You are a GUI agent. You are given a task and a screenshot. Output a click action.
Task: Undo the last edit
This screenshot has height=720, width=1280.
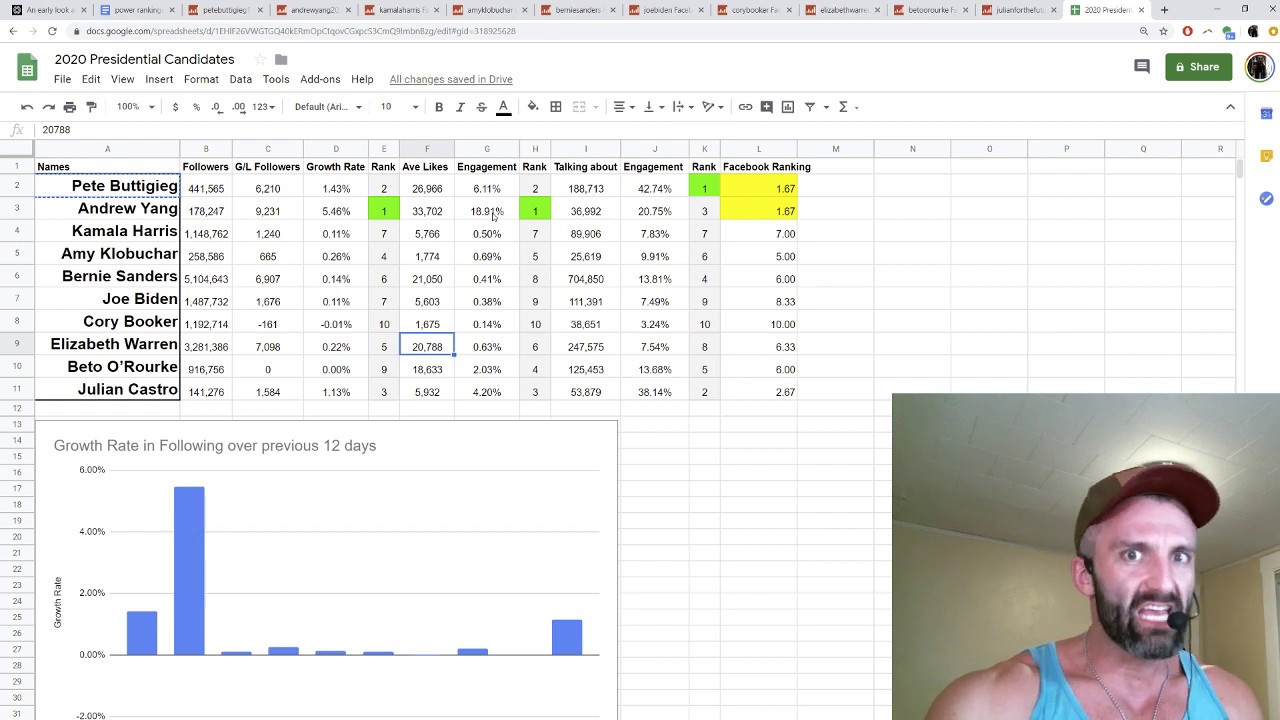(x=27, y=107)
